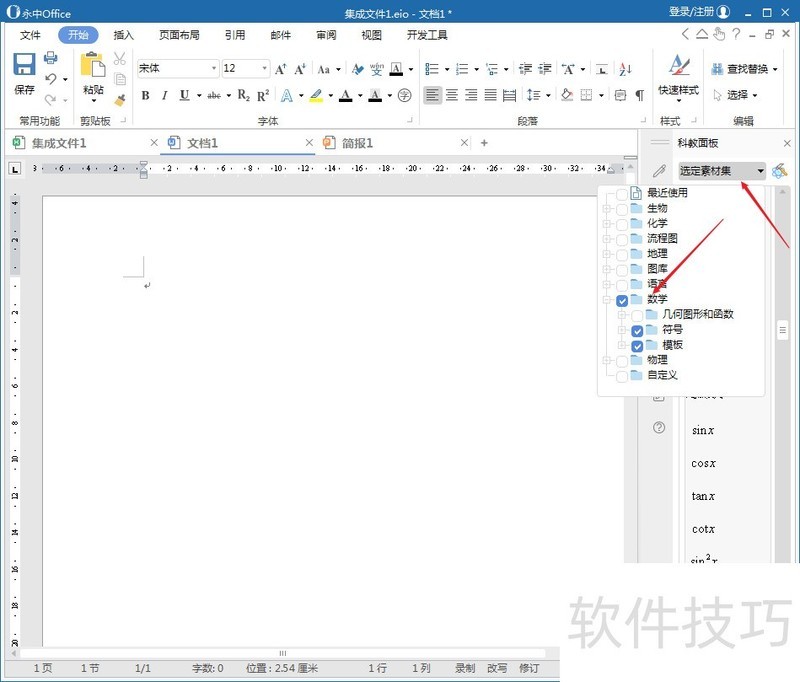800x682 pixels.
Task: Switch to the 引用 ribbon tab
Action: click(x=235, y=35)
